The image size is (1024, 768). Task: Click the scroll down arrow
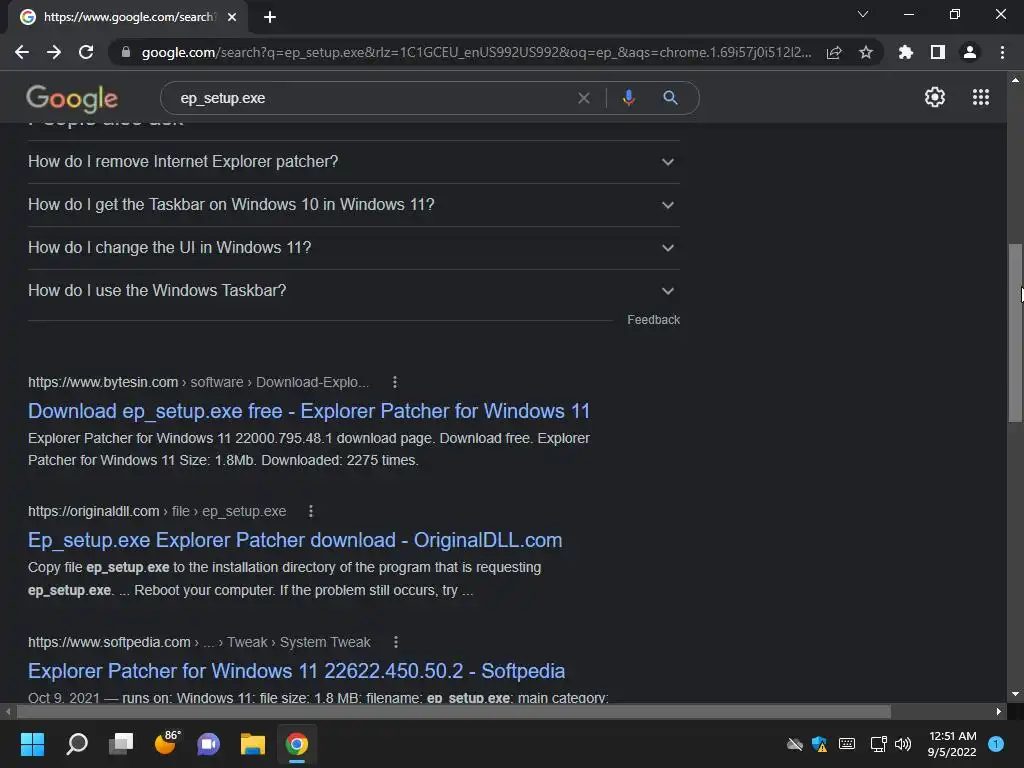pos(1015,694)
